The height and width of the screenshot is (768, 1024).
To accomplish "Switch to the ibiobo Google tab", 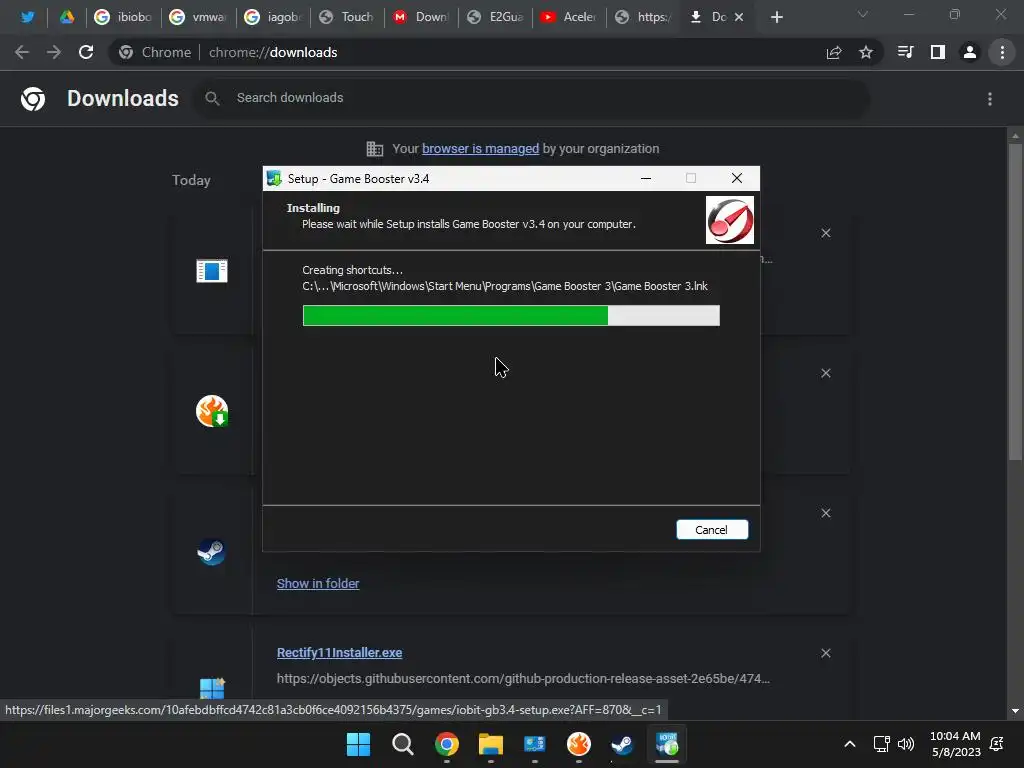I will [123, 17].
